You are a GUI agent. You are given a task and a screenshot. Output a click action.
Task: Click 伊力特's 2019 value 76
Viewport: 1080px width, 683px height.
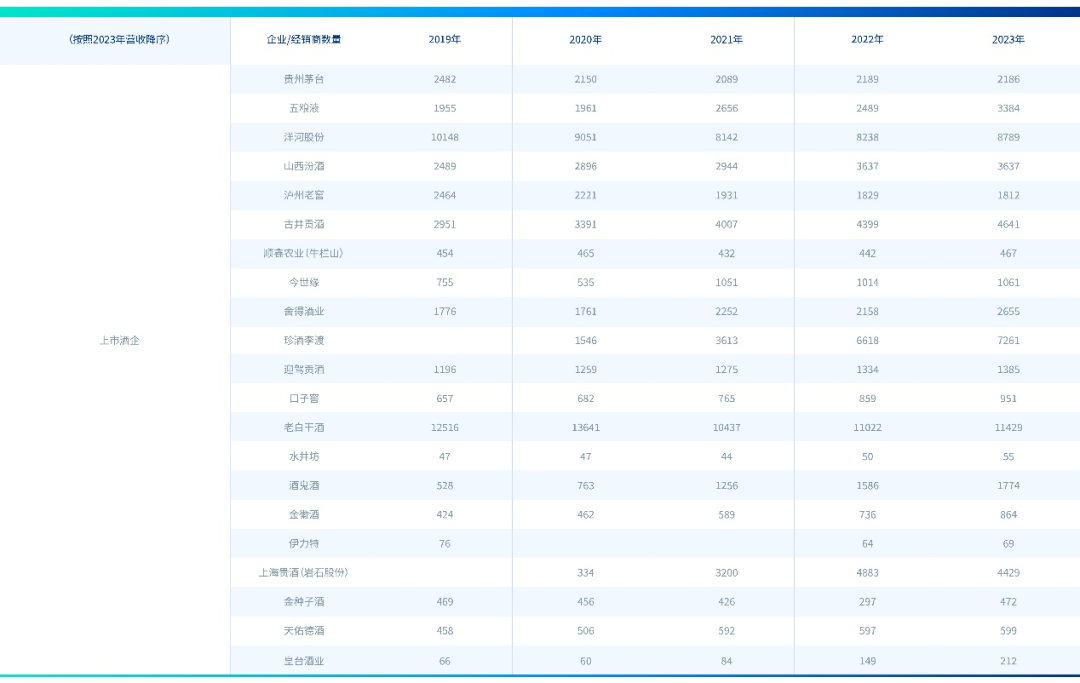coord(445,543)
